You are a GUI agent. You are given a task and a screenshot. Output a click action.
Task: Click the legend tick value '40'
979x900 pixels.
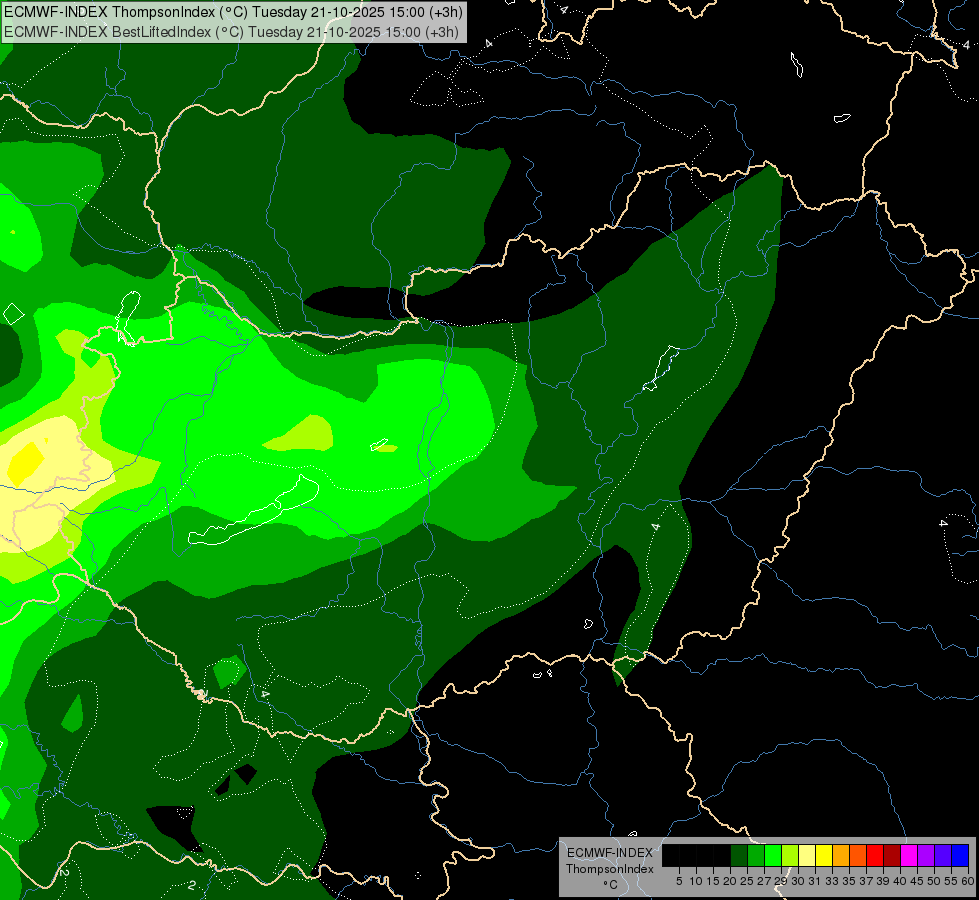point(900,881)
